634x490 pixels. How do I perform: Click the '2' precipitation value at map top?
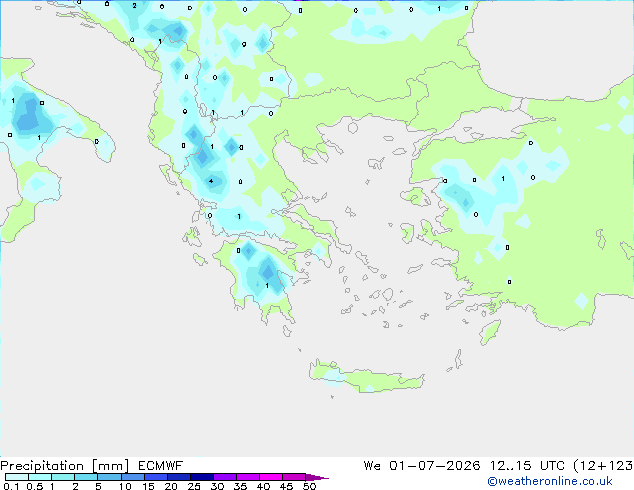[x=134, y=6]
